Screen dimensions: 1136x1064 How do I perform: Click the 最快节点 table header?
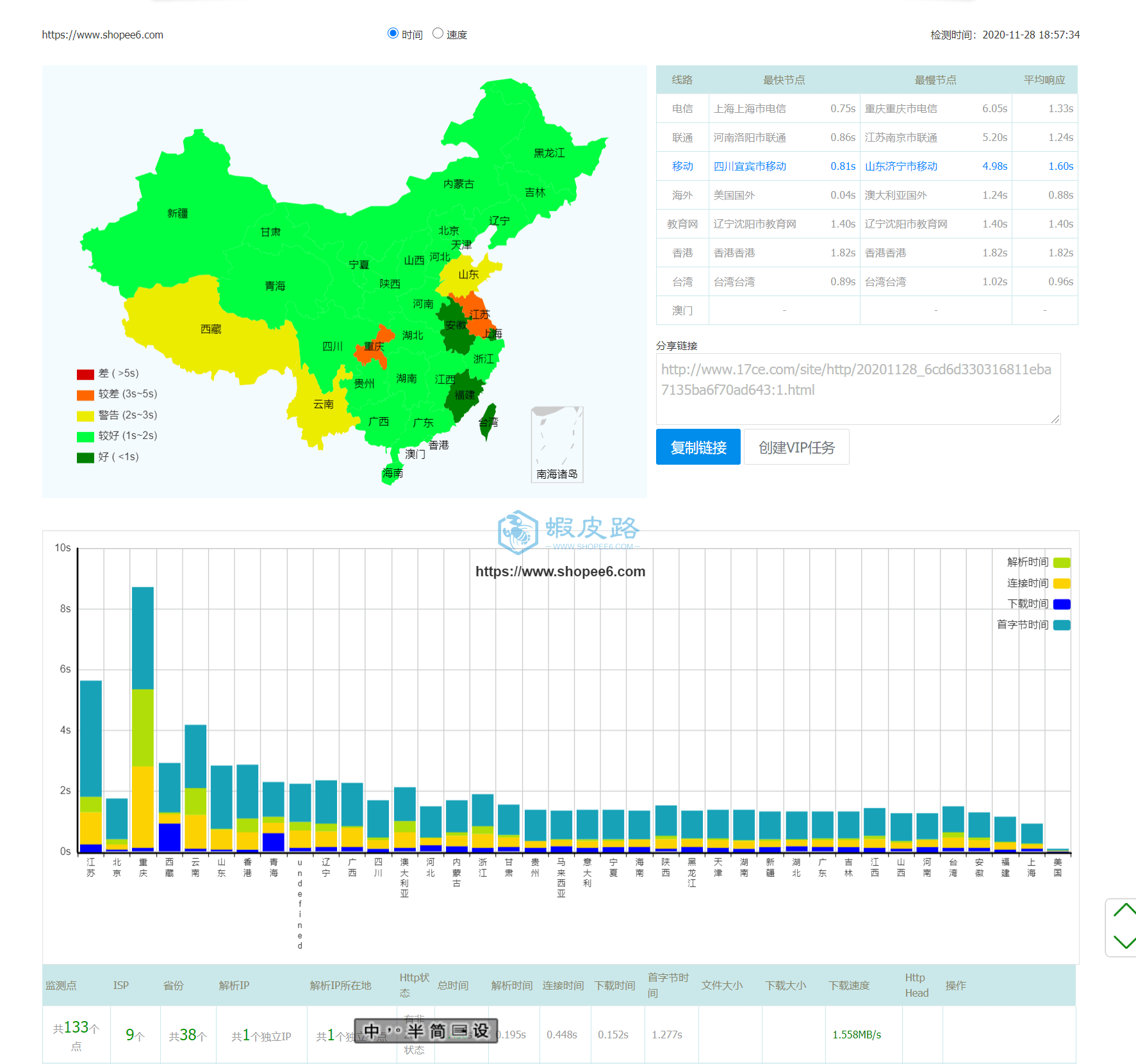click(x=784, y=79)
